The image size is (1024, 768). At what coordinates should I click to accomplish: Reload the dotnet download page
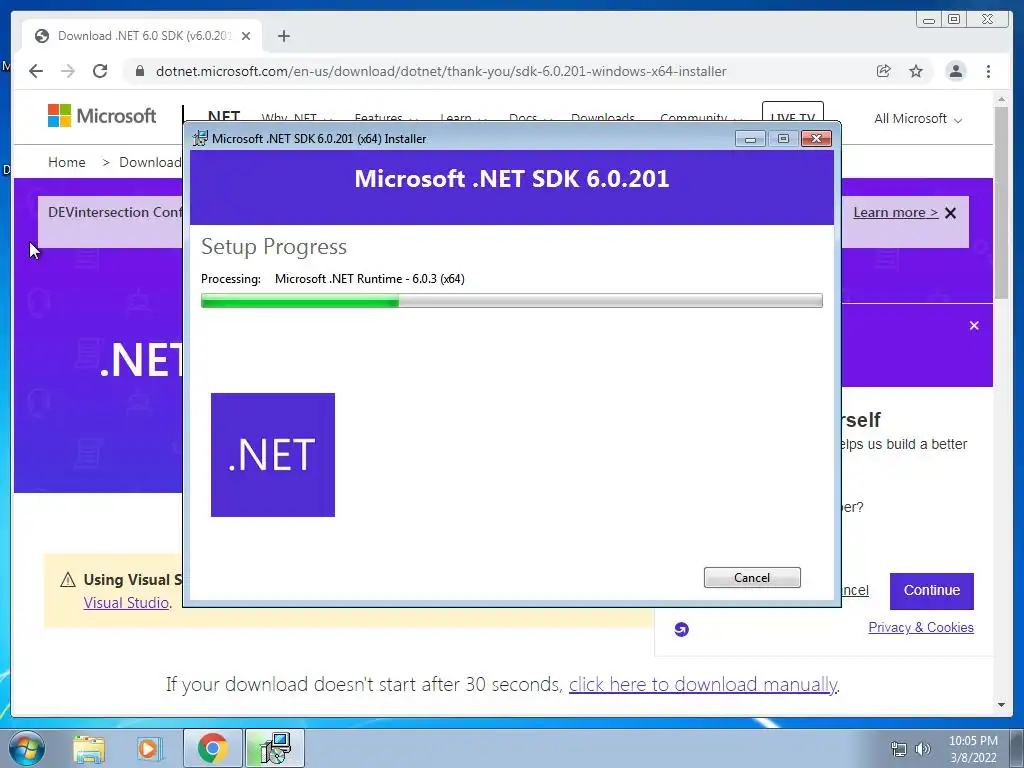100,71
